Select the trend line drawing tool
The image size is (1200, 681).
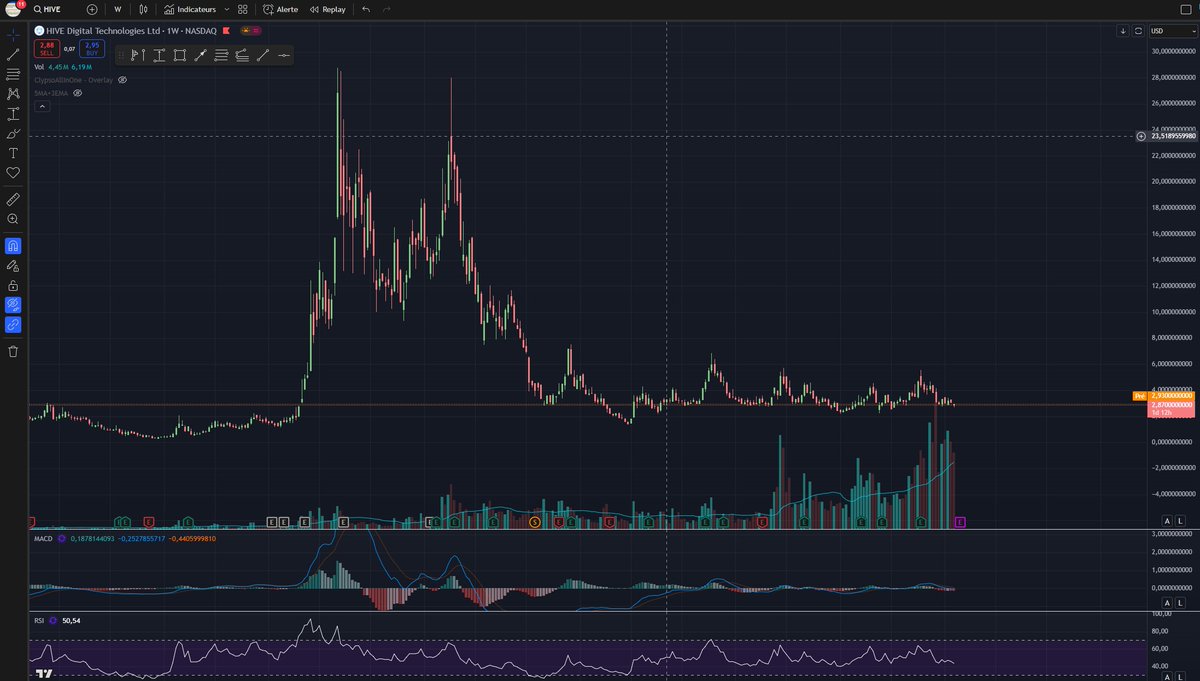(13, 55)
